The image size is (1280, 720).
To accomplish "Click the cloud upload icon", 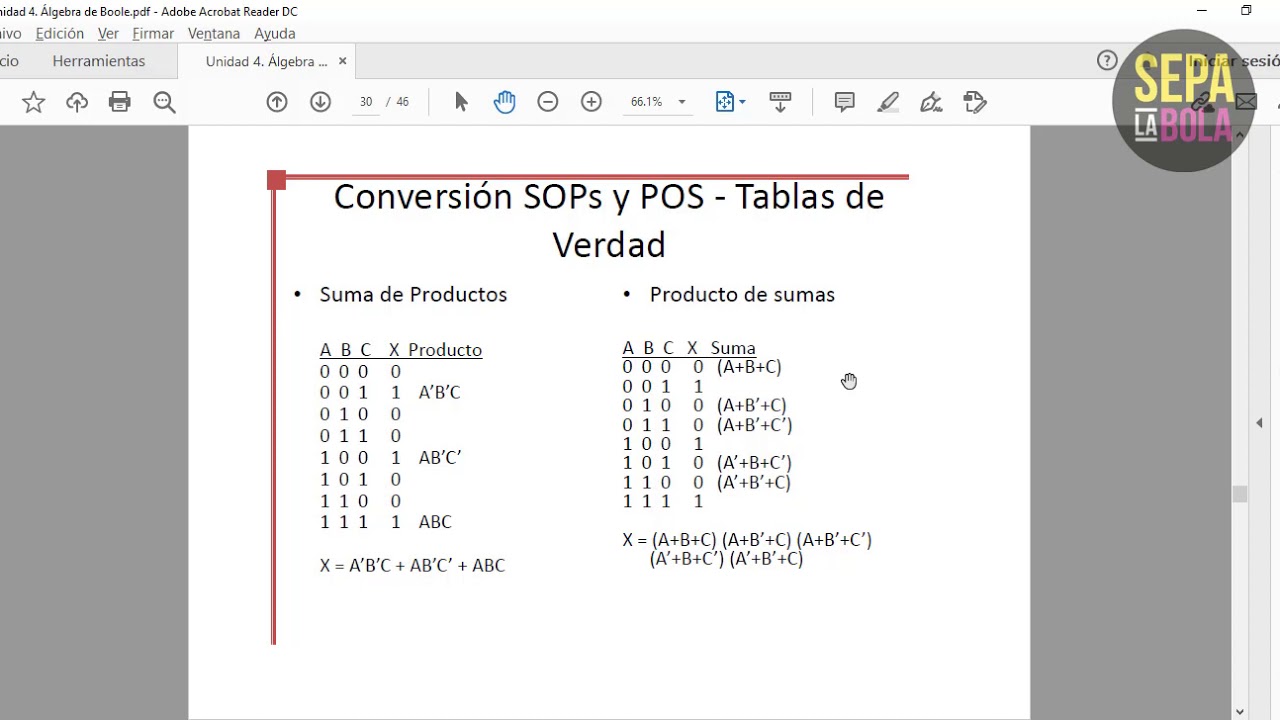I will click(77, 102).
